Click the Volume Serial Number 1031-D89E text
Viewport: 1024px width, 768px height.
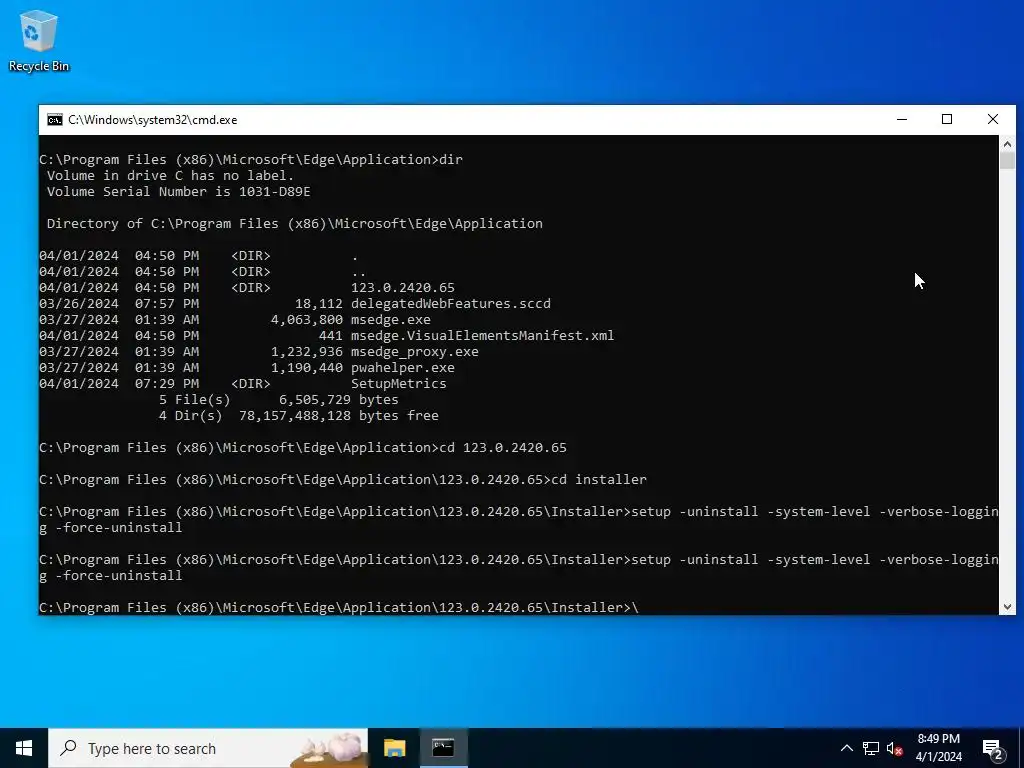[178, 192]
